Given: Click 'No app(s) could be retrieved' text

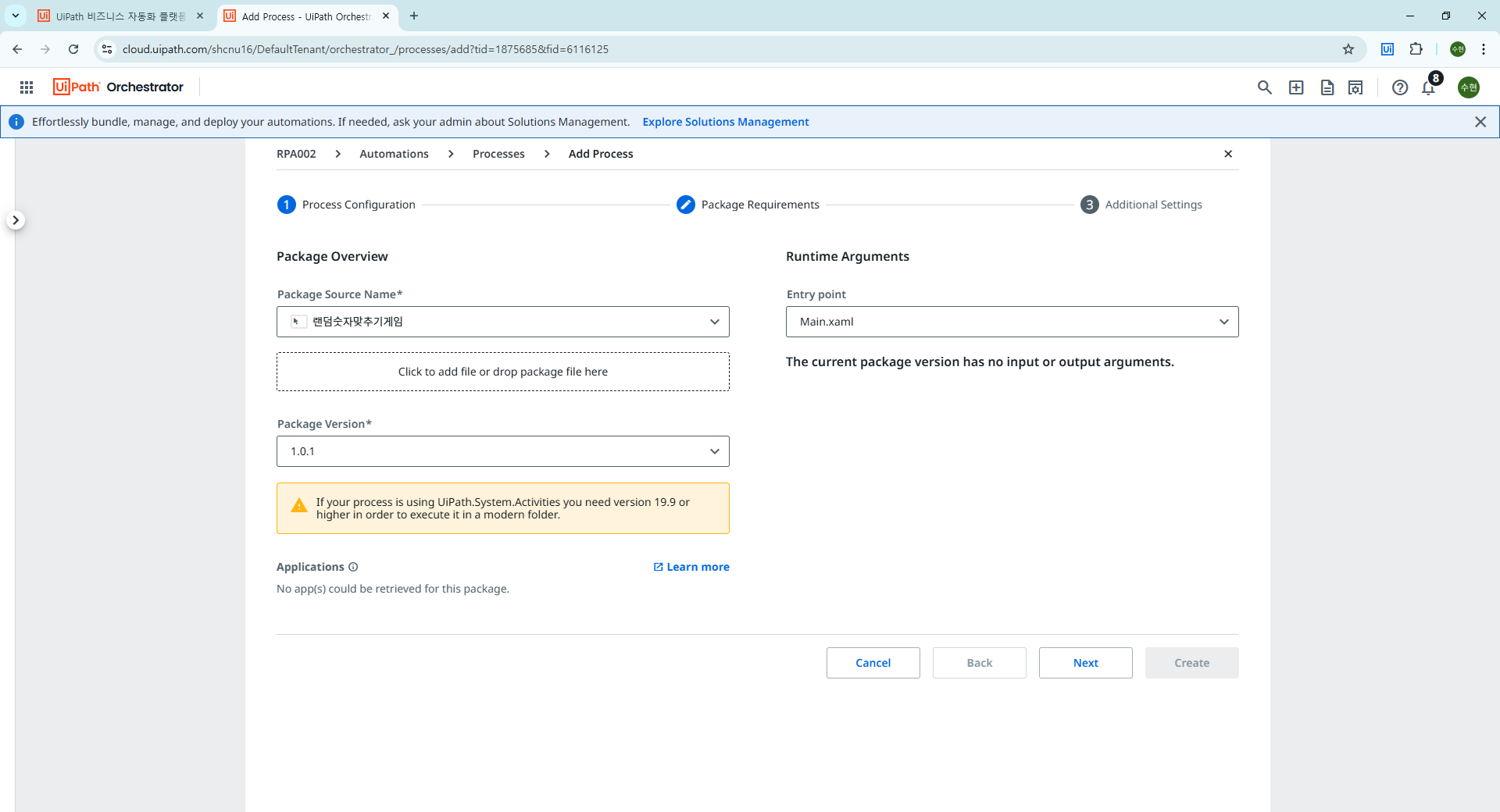Looking at the screenshot, I should [393, 589].
